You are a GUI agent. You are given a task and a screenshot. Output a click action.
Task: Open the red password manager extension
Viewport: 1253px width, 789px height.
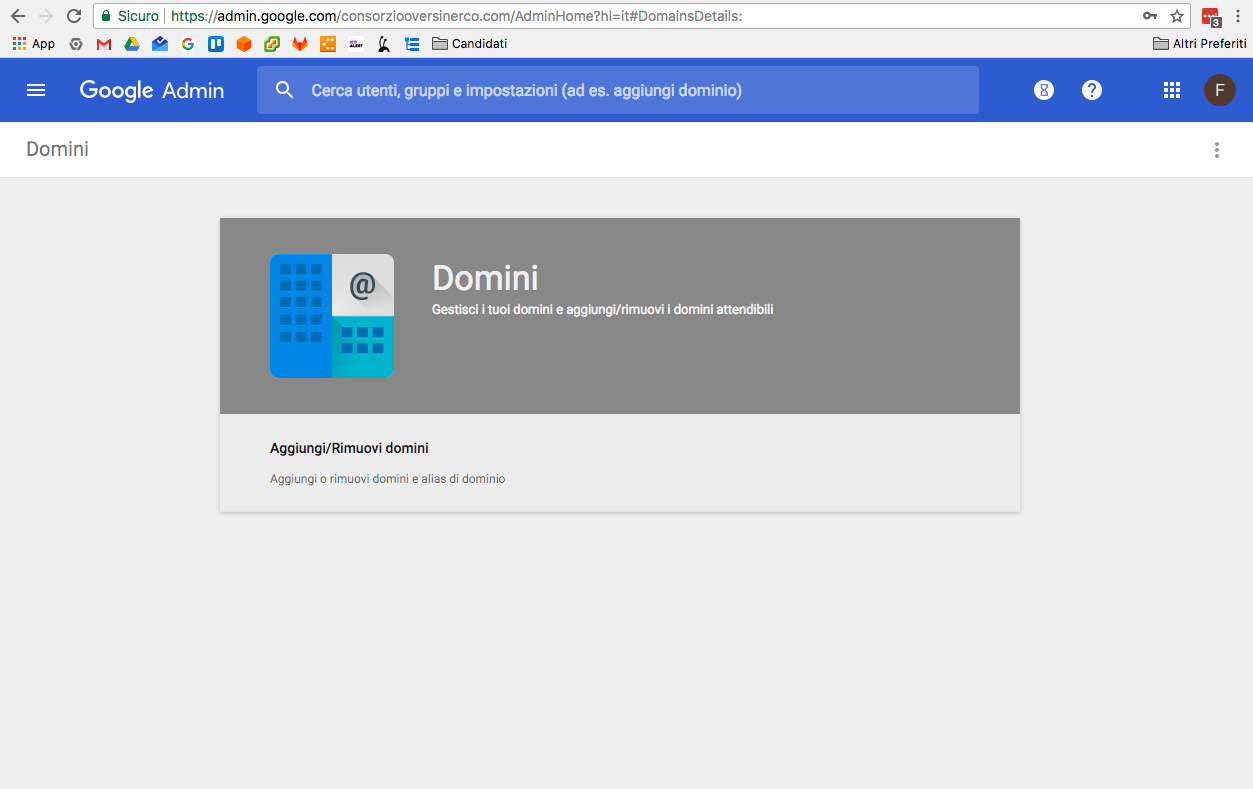(1211, 17)
